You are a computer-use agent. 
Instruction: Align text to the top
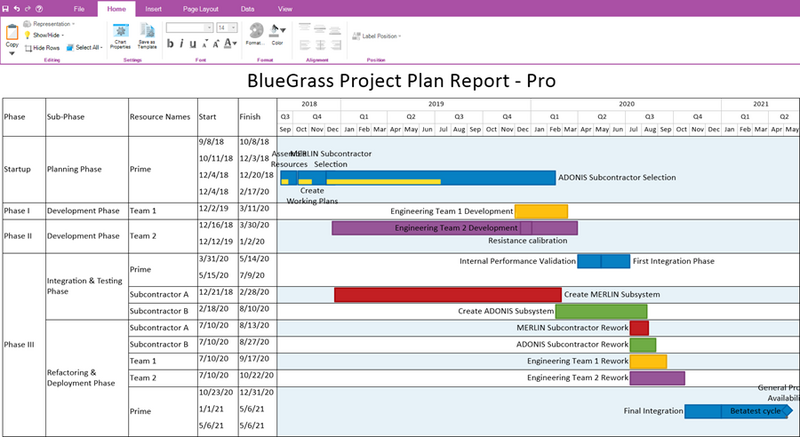coord(305,29)
